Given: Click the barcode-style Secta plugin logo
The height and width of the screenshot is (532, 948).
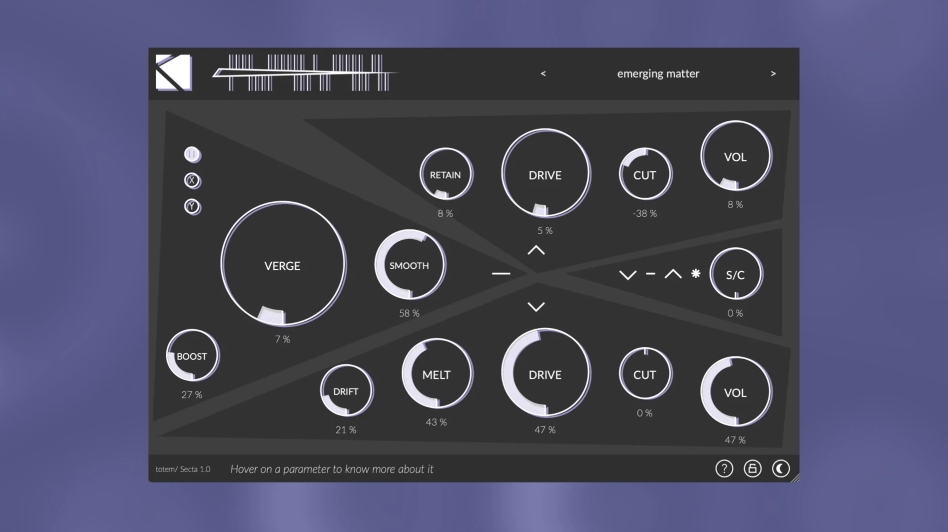Looking at the screenshot, I should [x=305, y=73].
